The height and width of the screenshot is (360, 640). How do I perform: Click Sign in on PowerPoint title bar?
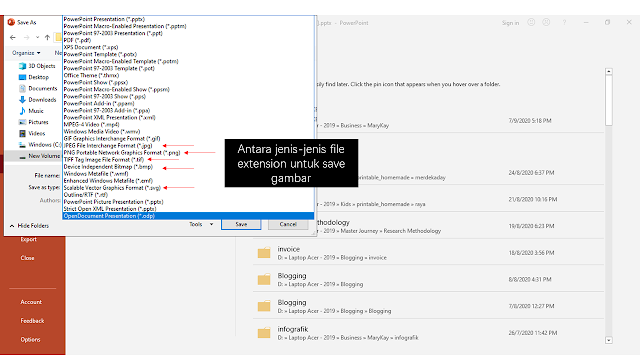tap(511, 23)
